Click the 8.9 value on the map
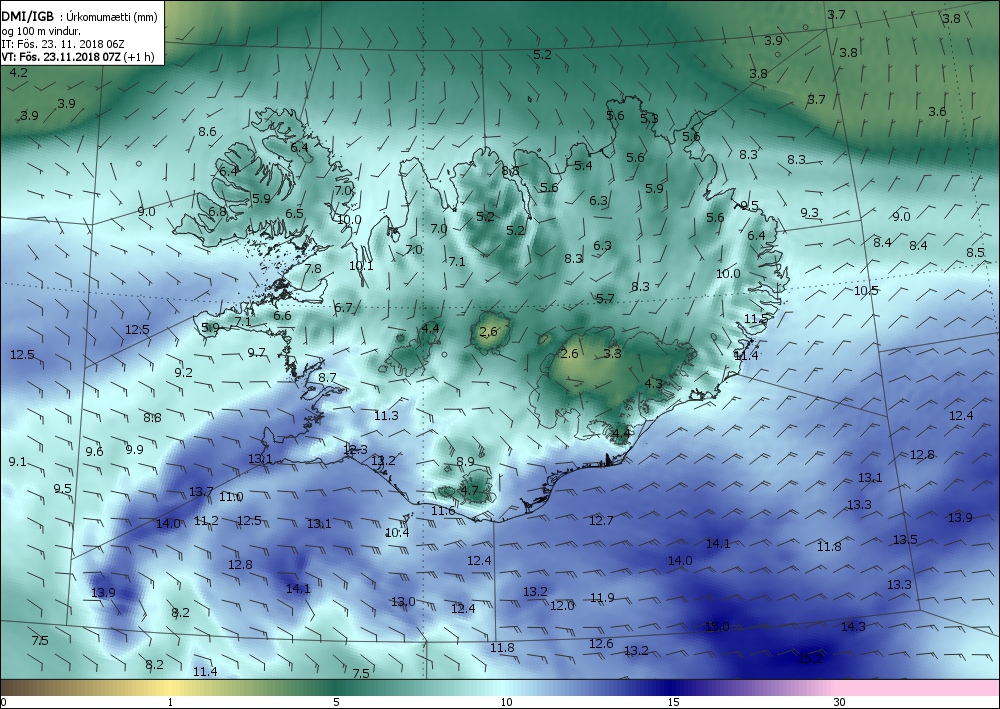The width and height of the screenshot is (1000, 709). click(466, 462)
